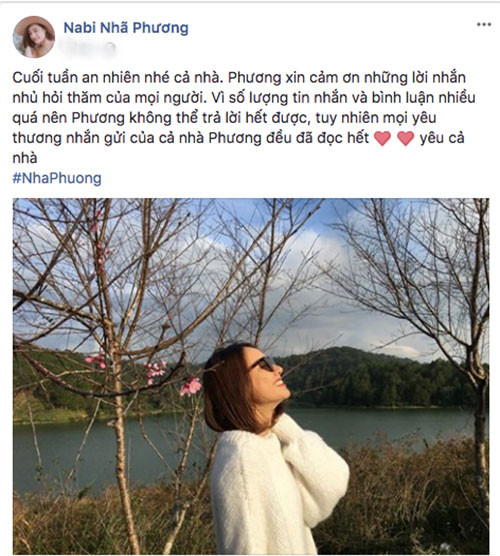Screen dimensions: 500x556
Task: Click the first red heart emoji
Action: (x=383, y=138)
